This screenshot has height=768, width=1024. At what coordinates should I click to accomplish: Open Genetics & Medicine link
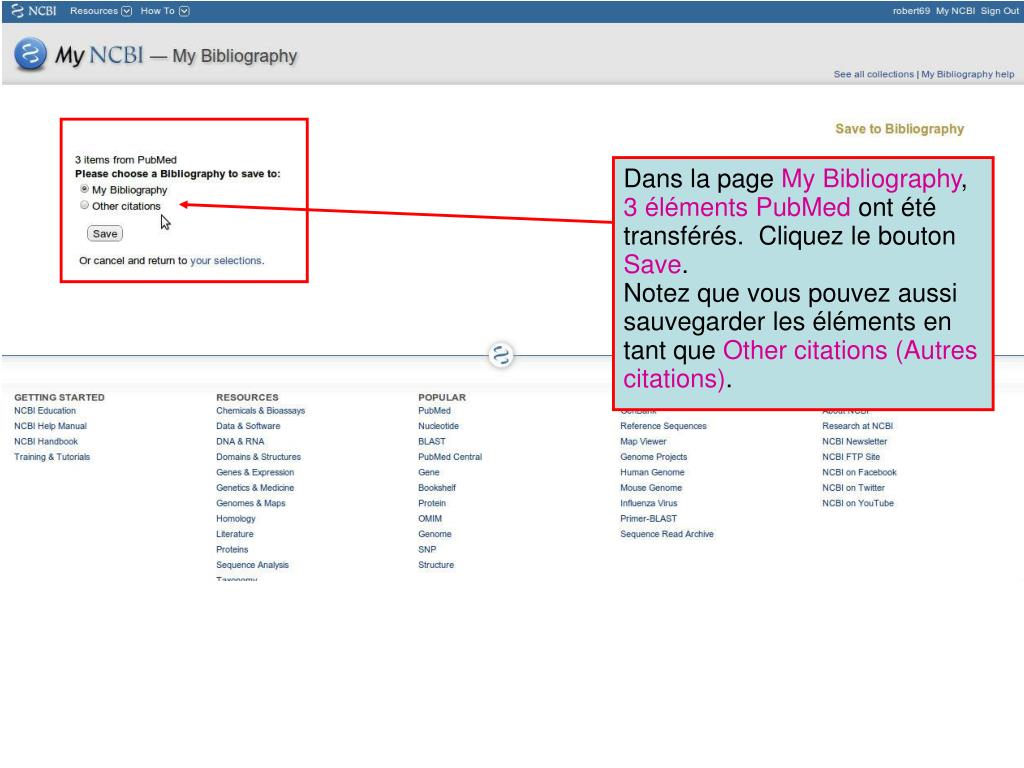tap(255, 488)
